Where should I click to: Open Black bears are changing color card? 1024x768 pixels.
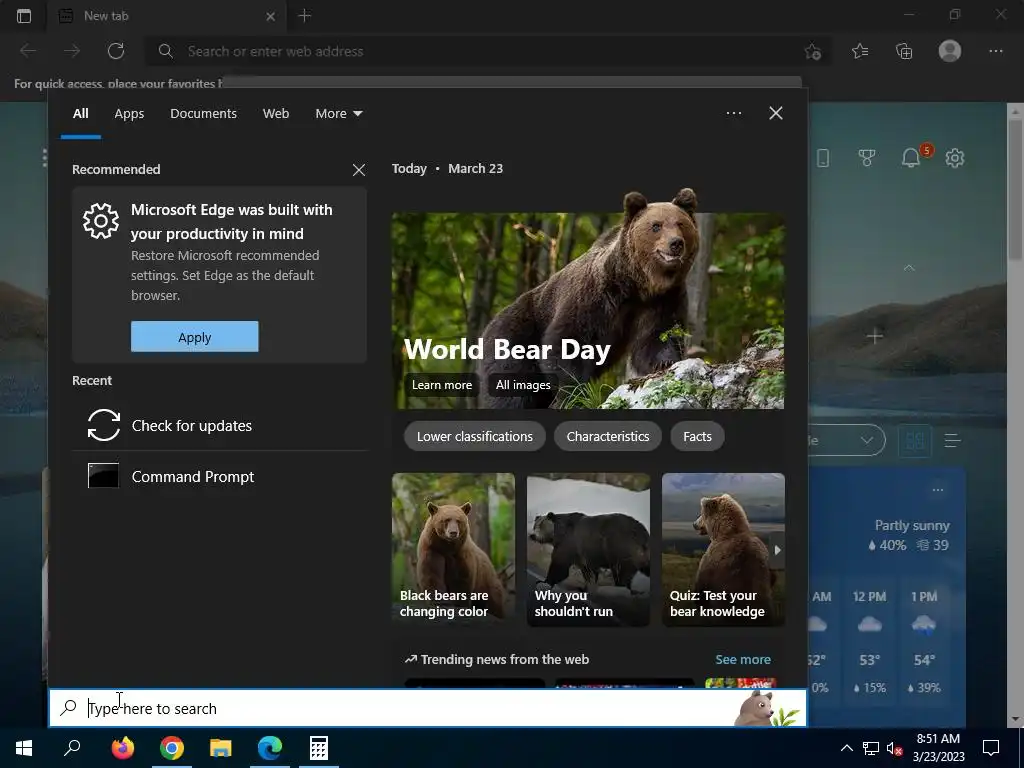[453, 549]
